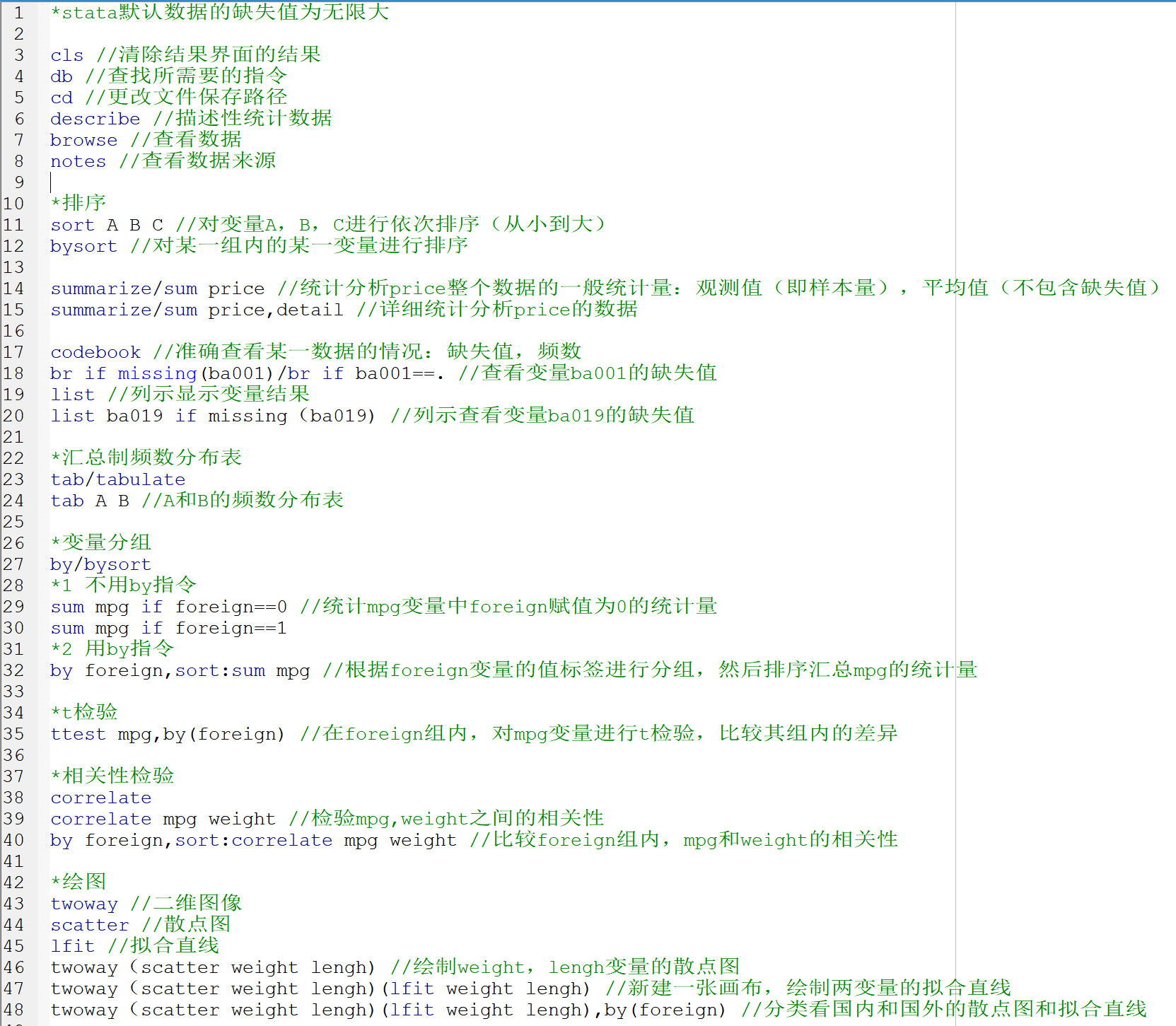Viewport: 1176px width, 1026px height.
Task: Click the bysort command on line 12
Action: click(83, 246)
